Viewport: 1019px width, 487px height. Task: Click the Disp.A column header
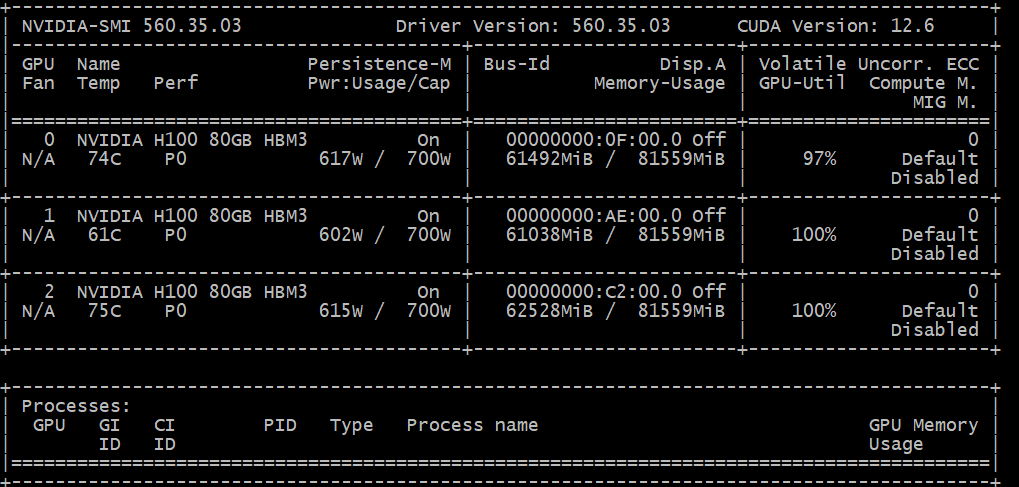tap(693, 64)
